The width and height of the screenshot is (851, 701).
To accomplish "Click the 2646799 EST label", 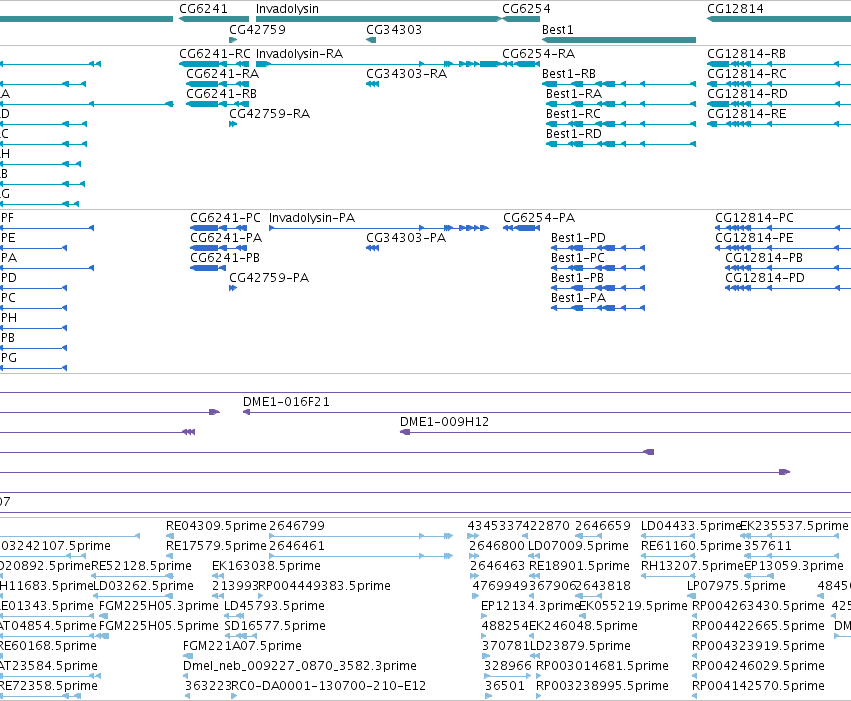I will pyautogui.click(x=297, y=525).
